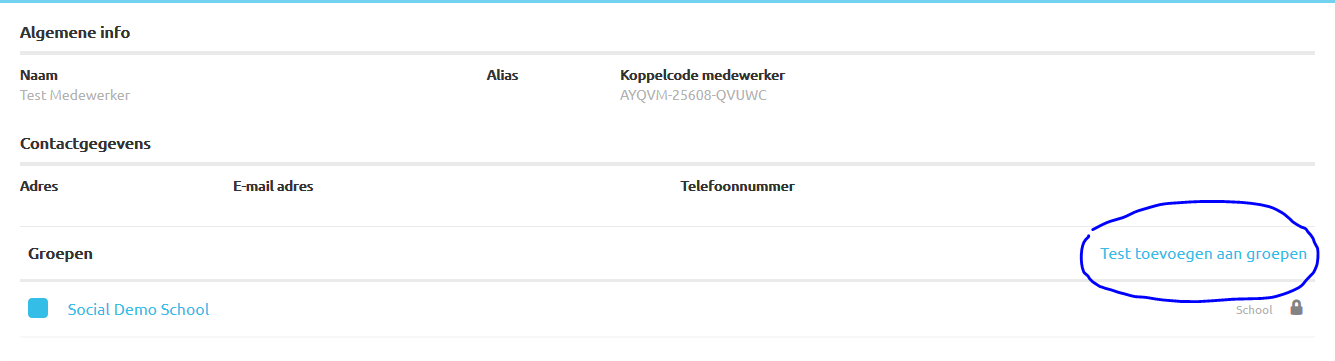Select the blue square group icon

pos(38,309)
